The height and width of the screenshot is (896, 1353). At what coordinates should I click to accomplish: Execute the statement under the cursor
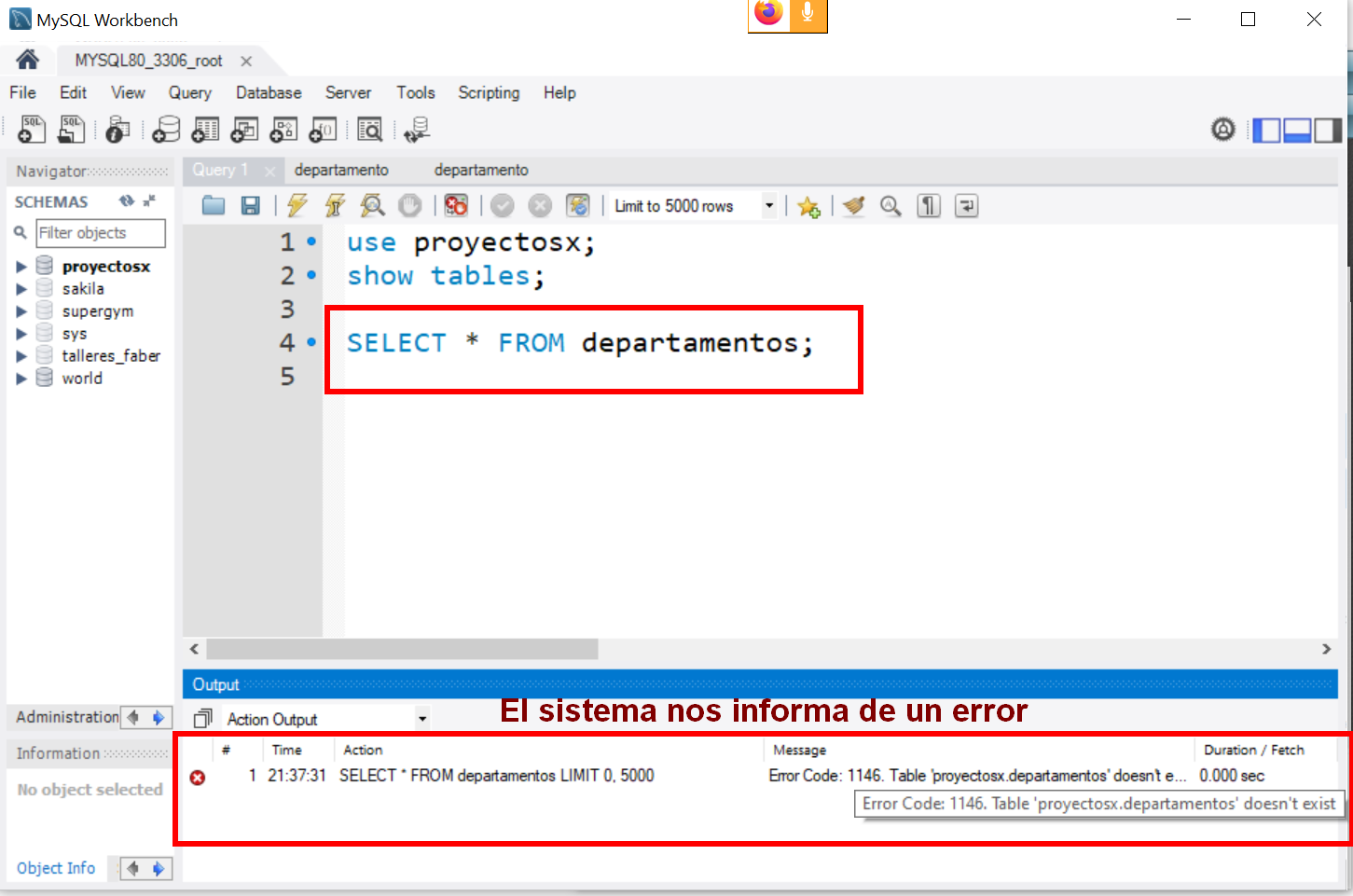pyautogui.click(x=335, y=206)
